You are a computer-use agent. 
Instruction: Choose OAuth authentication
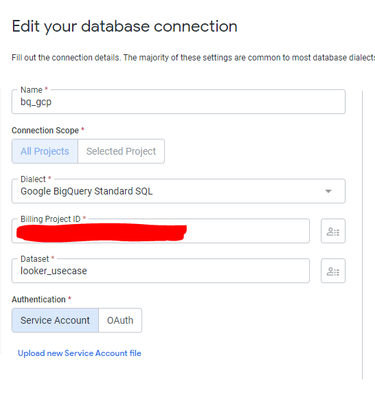(x=120, y=320)
